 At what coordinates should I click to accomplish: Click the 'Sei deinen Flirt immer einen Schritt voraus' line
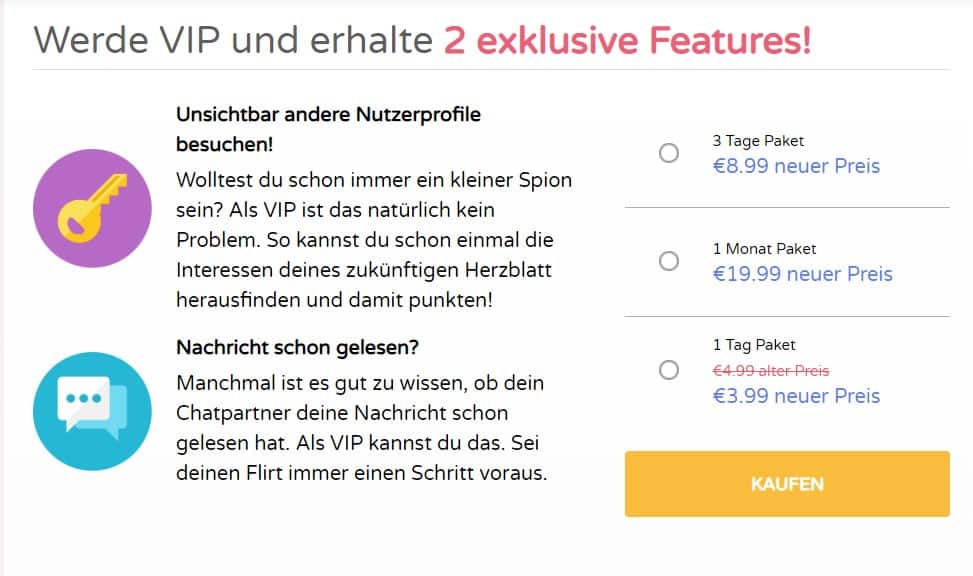pyautogui.click(x=362, y=458)
